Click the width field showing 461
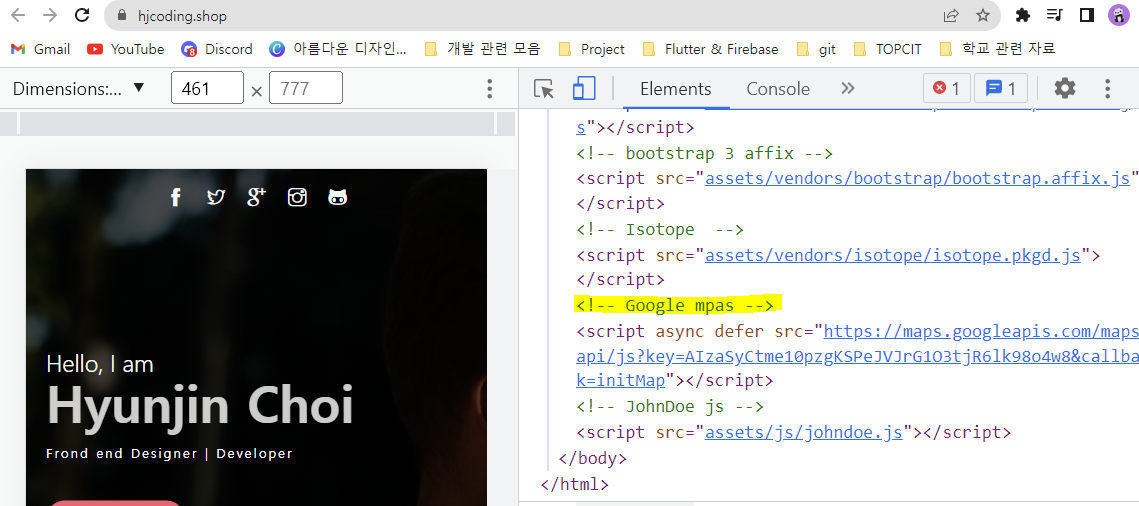This screenshot has width=1139, height=506. click(207, 89)
